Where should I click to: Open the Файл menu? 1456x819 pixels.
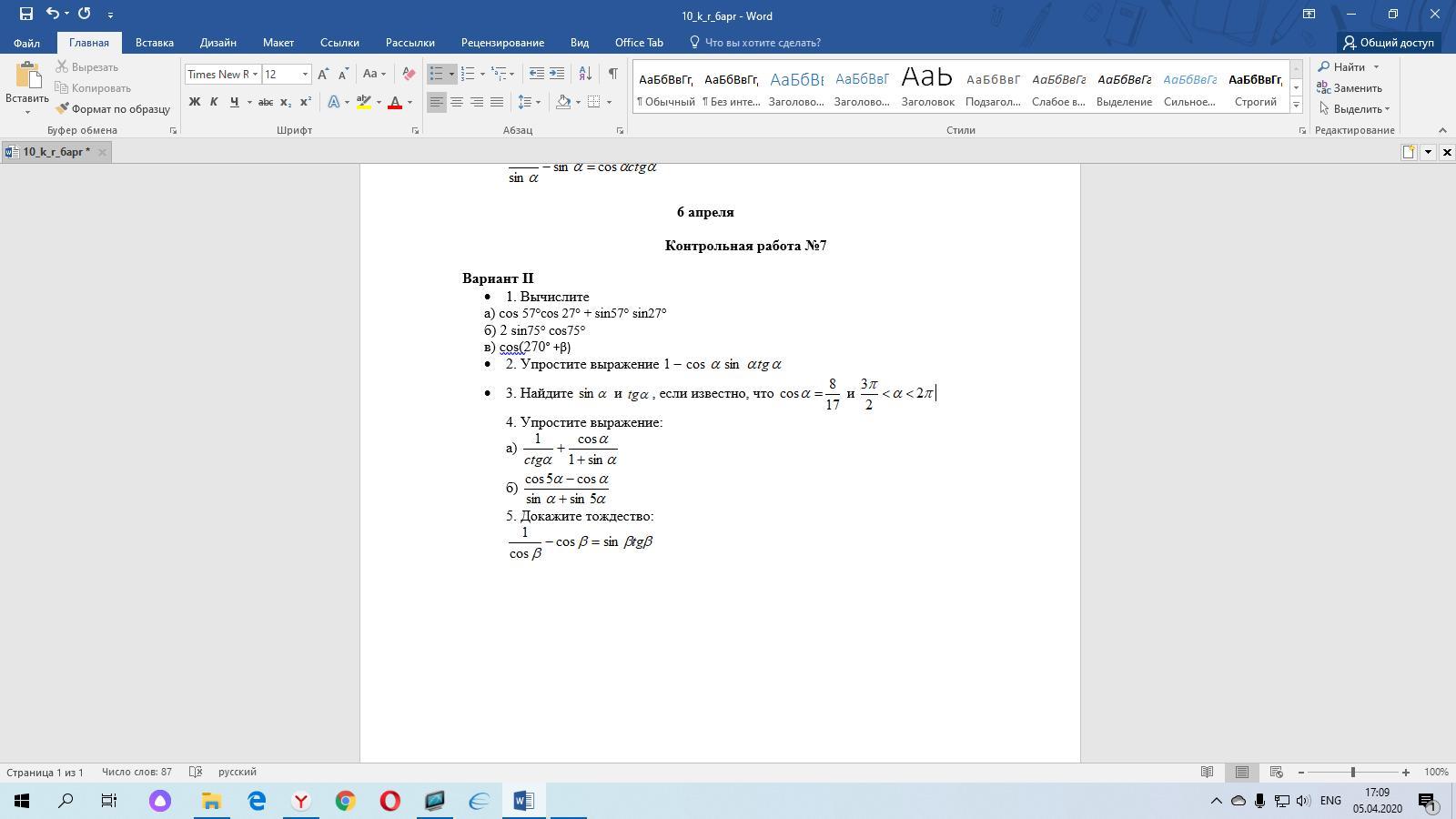[x=26, y=43]
